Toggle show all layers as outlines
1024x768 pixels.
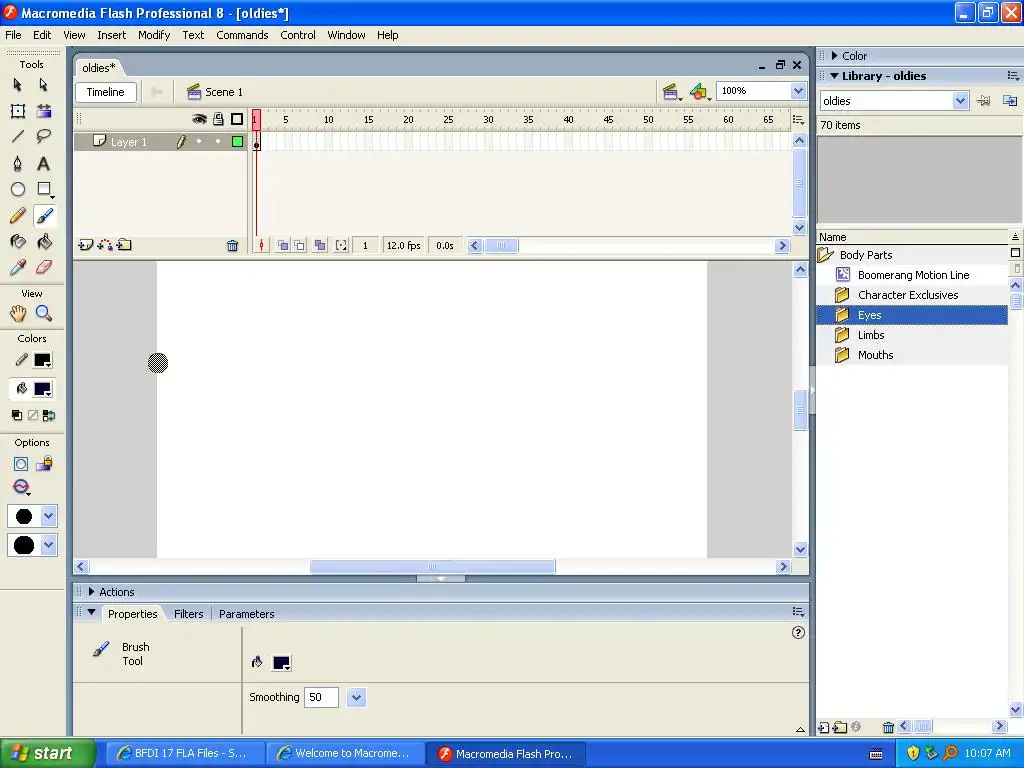[237, 119]
